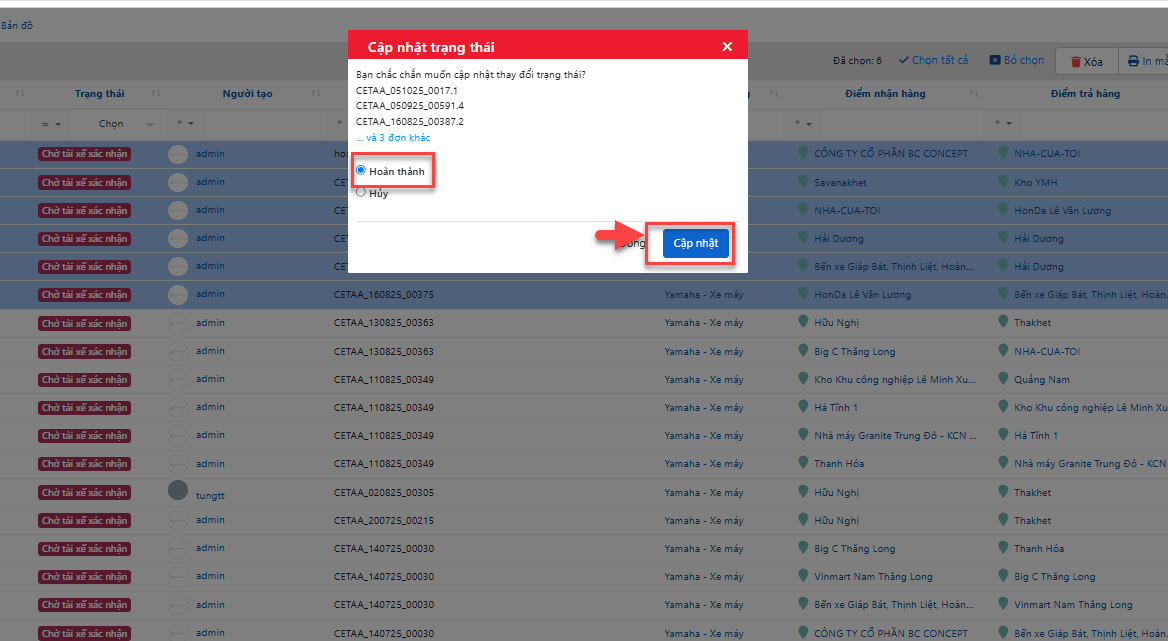1168x641 pixels.
Task: Click the tungtt user avatar
Action: 178,491
